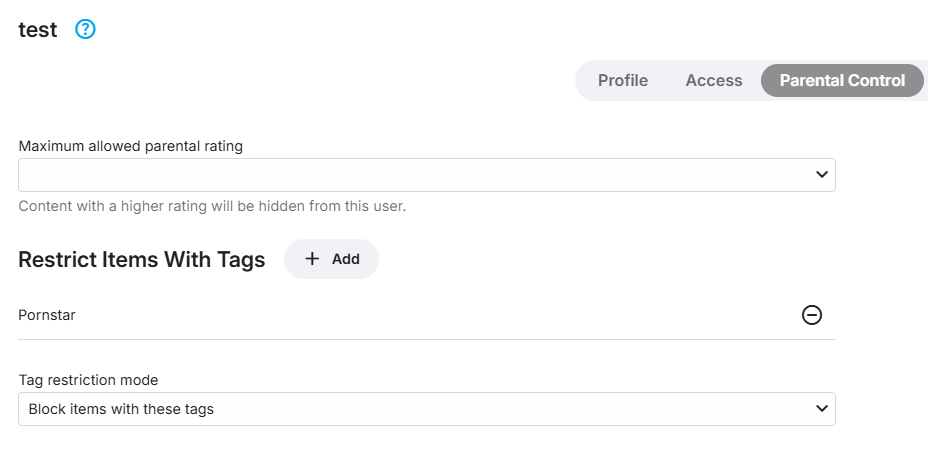Open the help icon beside test
928x449 pixels.
coord(85,30)
